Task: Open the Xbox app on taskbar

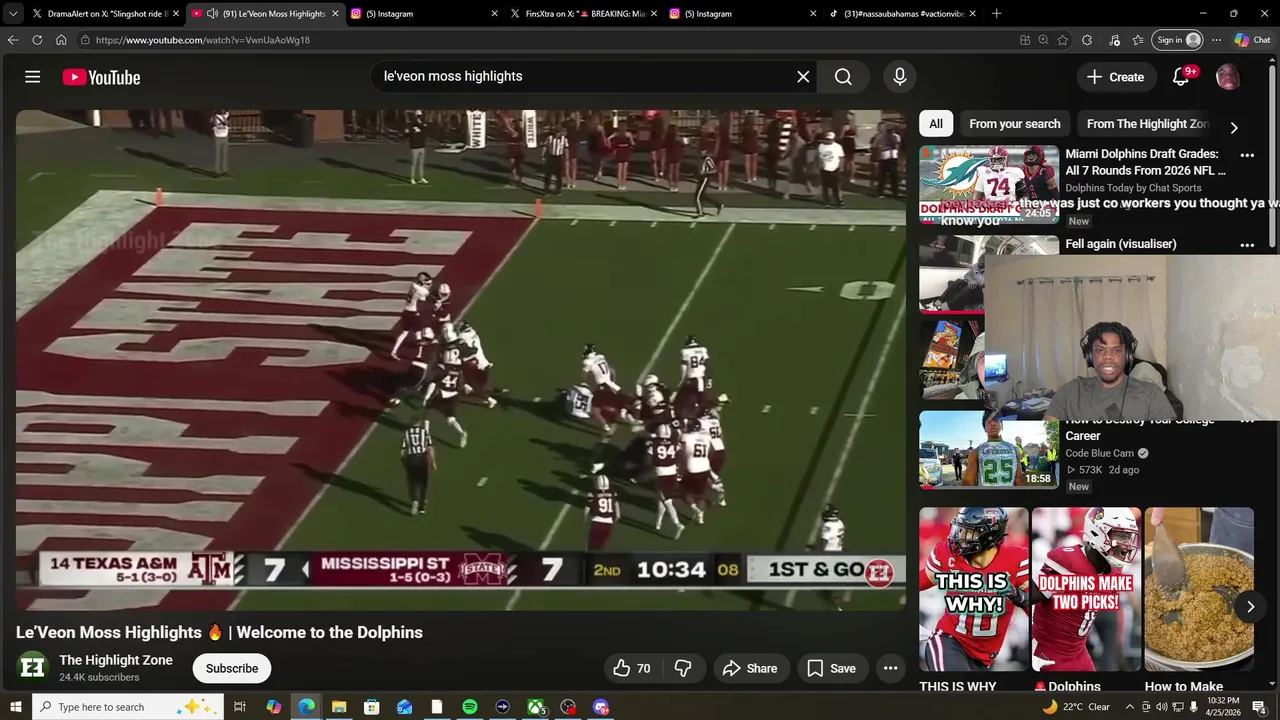Action: [536, 707]
